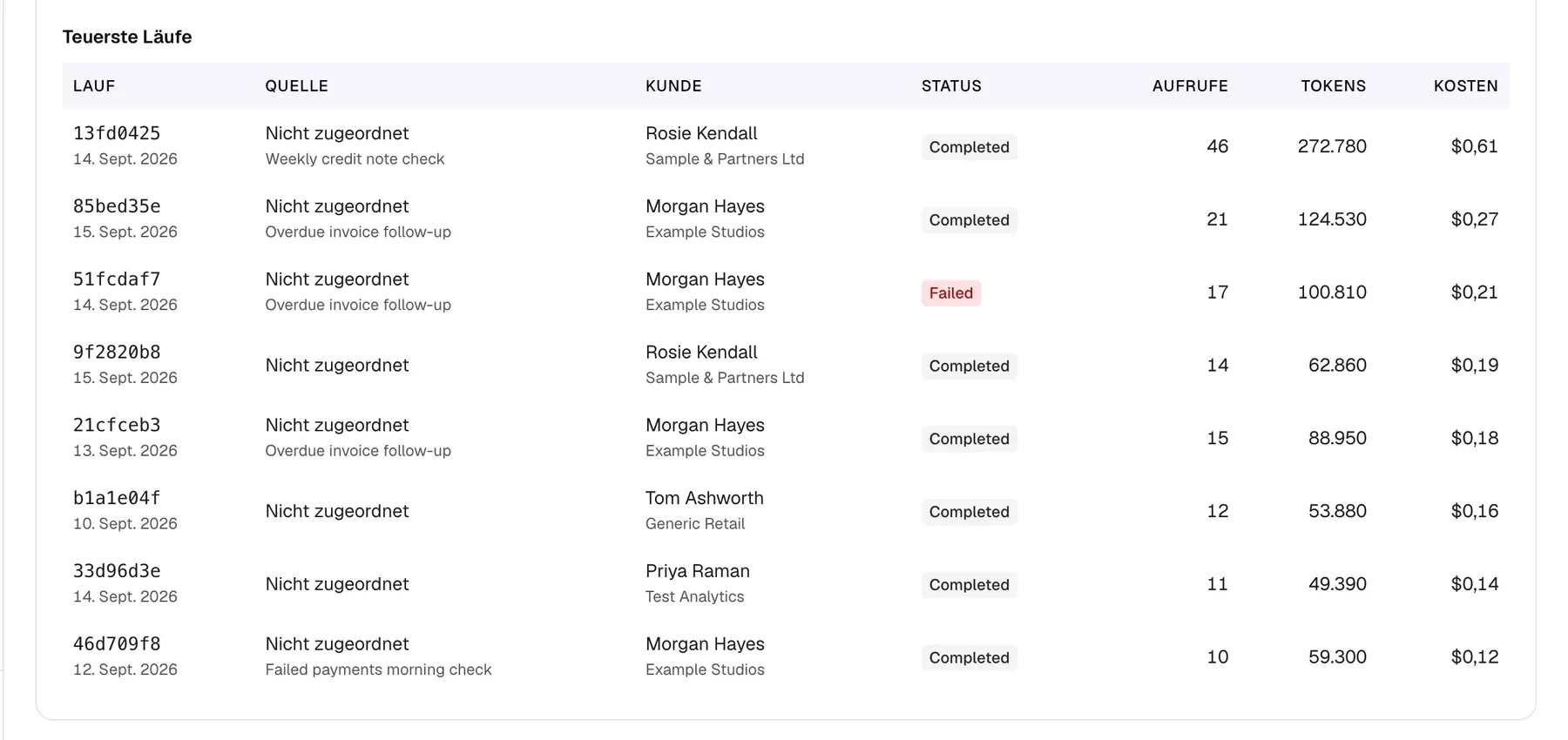Select run ID 51fcdaf7
Viewport: 1568px width, 740px height.
tap(117, 279)
